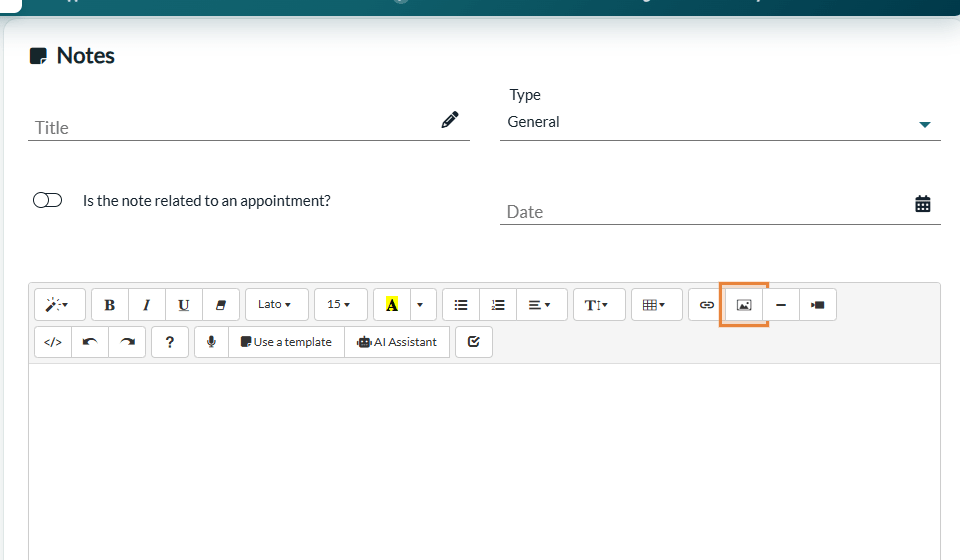
Task: Open the paragraph alignment dropdown
Action: [x=542, y=305]
